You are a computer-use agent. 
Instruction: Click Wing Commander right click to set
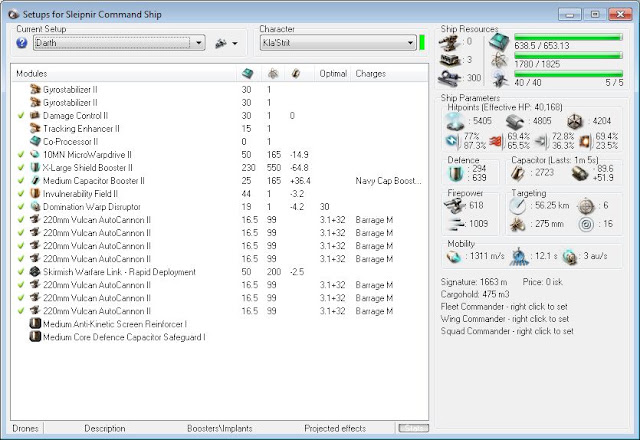504,319
